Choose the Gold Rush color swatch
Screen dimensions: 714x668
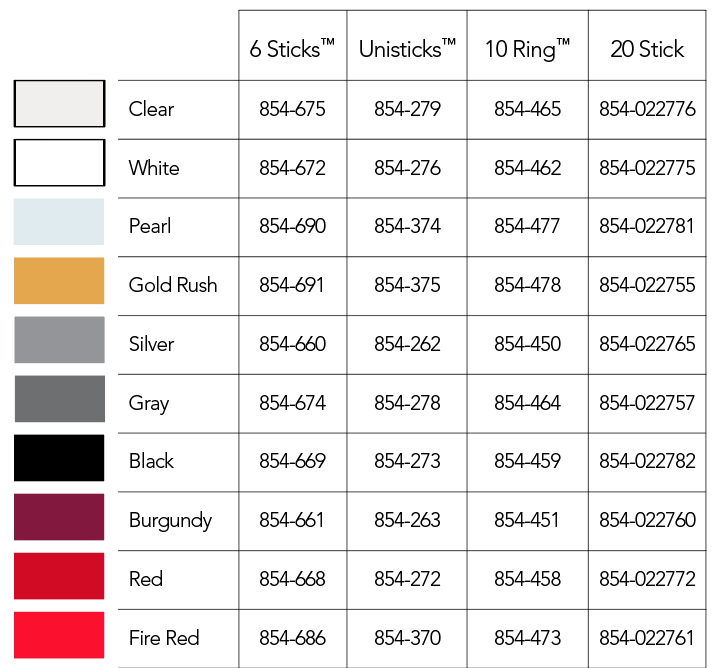(x=59, y=280)
